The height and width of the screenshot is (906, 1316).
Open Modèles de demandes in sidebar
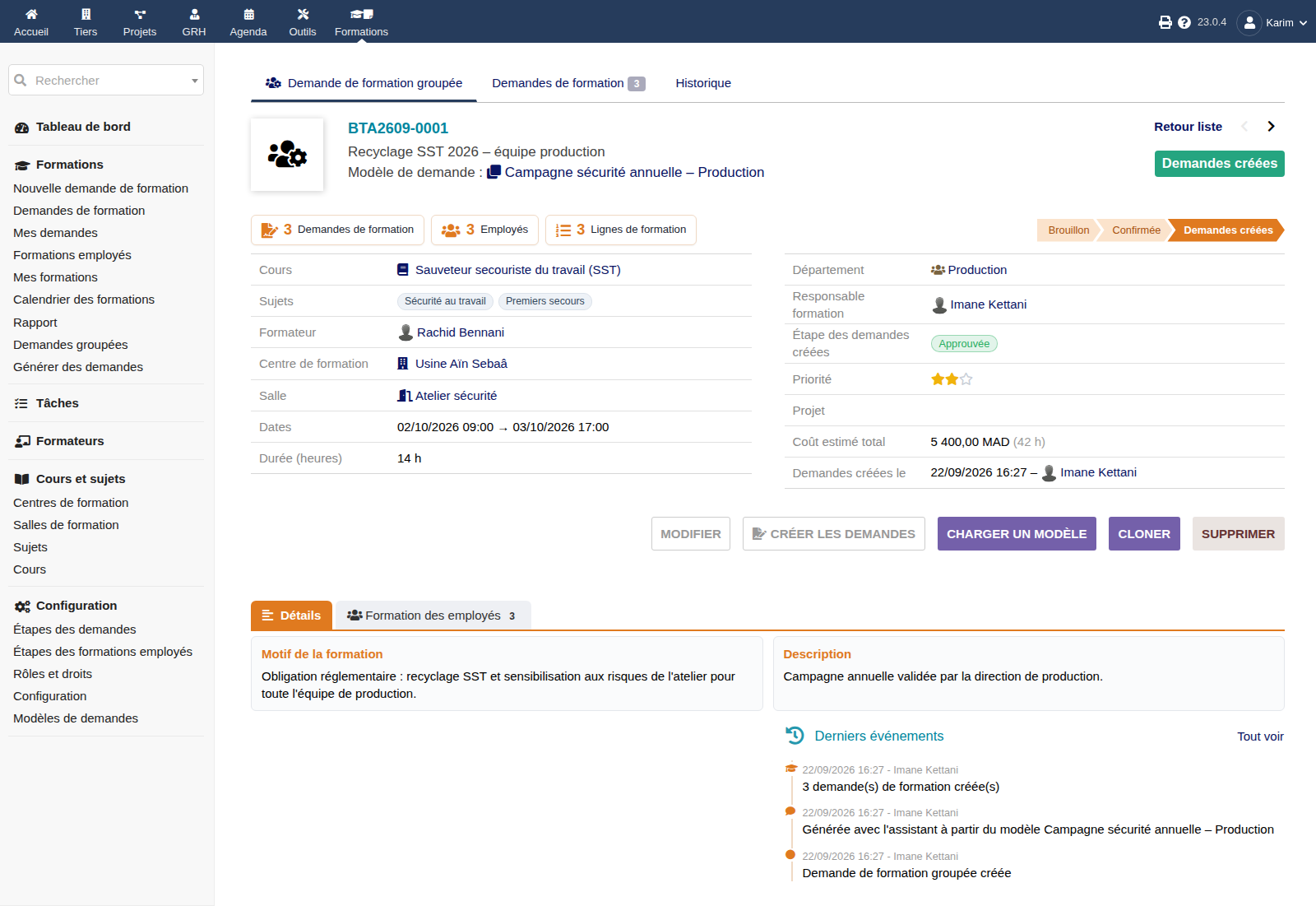pyautogui.click(x=76, y=718)
